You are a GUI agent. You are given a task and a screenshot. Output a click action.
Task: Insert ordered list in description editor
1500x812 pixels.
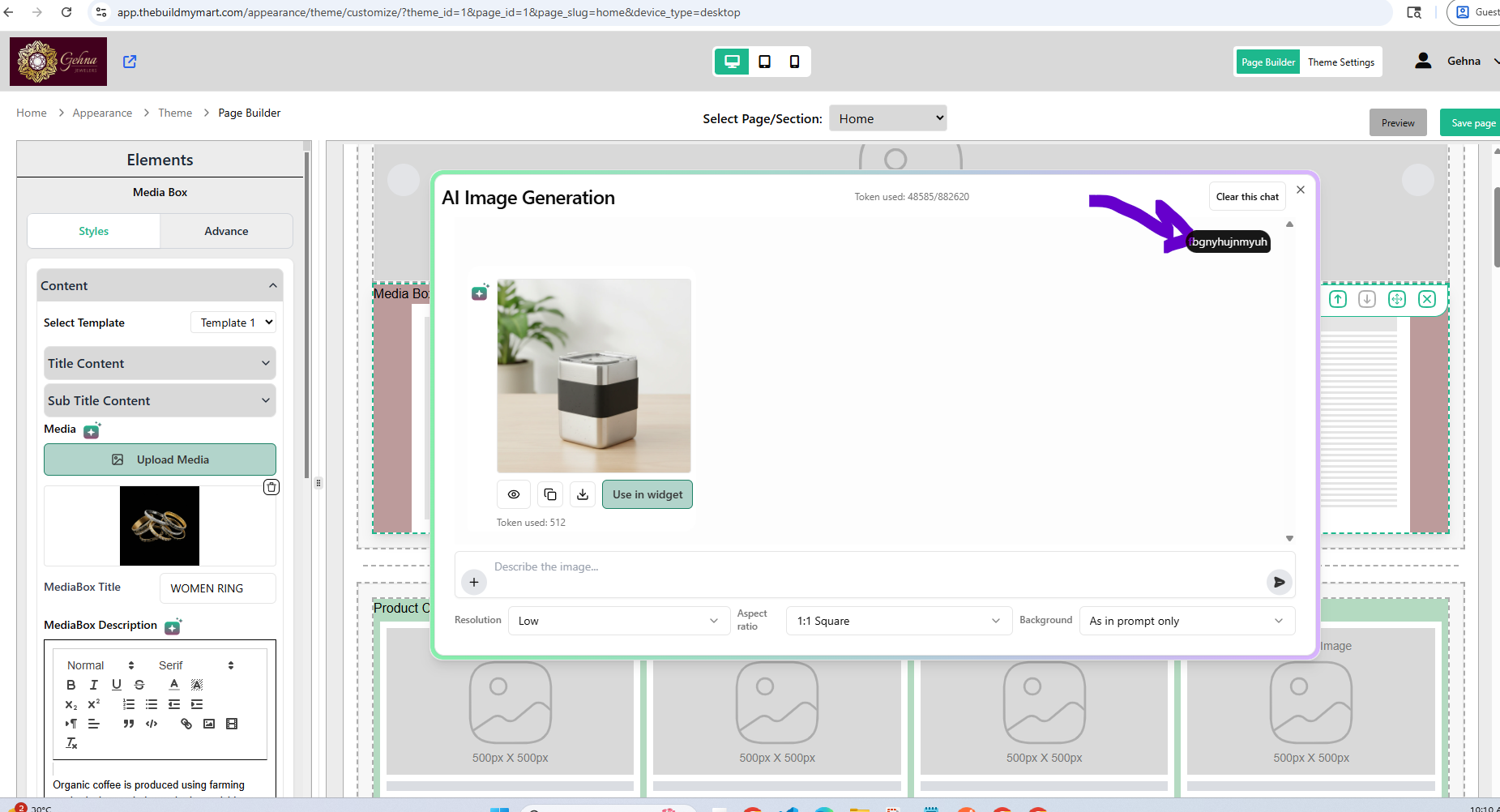[x=129, y=704]
